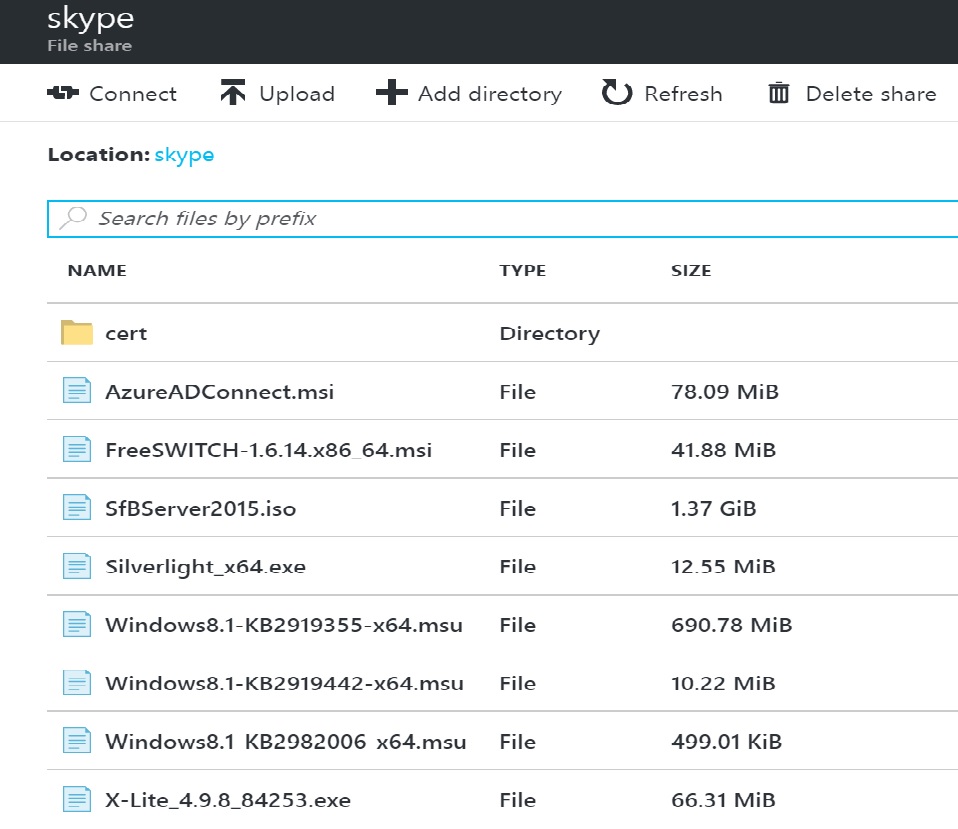Select the Connect toolbar label
This screenshot has width=958, height=829.
click(x=133, y=94)
